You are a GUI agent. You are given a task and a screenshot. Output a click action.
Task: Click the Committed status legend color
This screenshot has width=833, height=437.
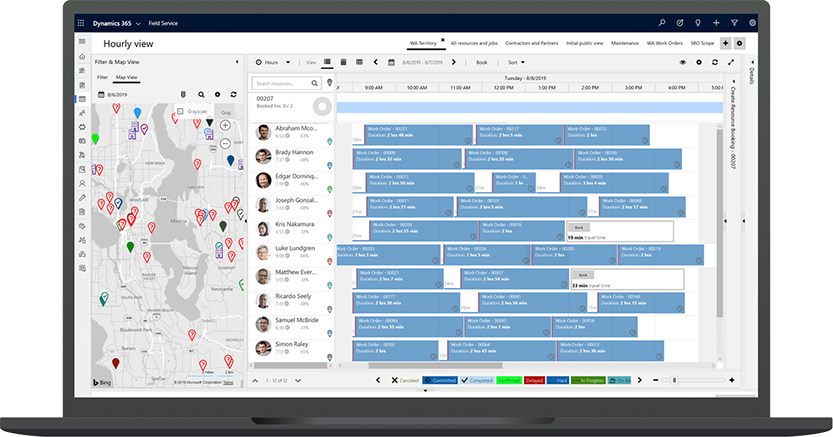[439, 380]
